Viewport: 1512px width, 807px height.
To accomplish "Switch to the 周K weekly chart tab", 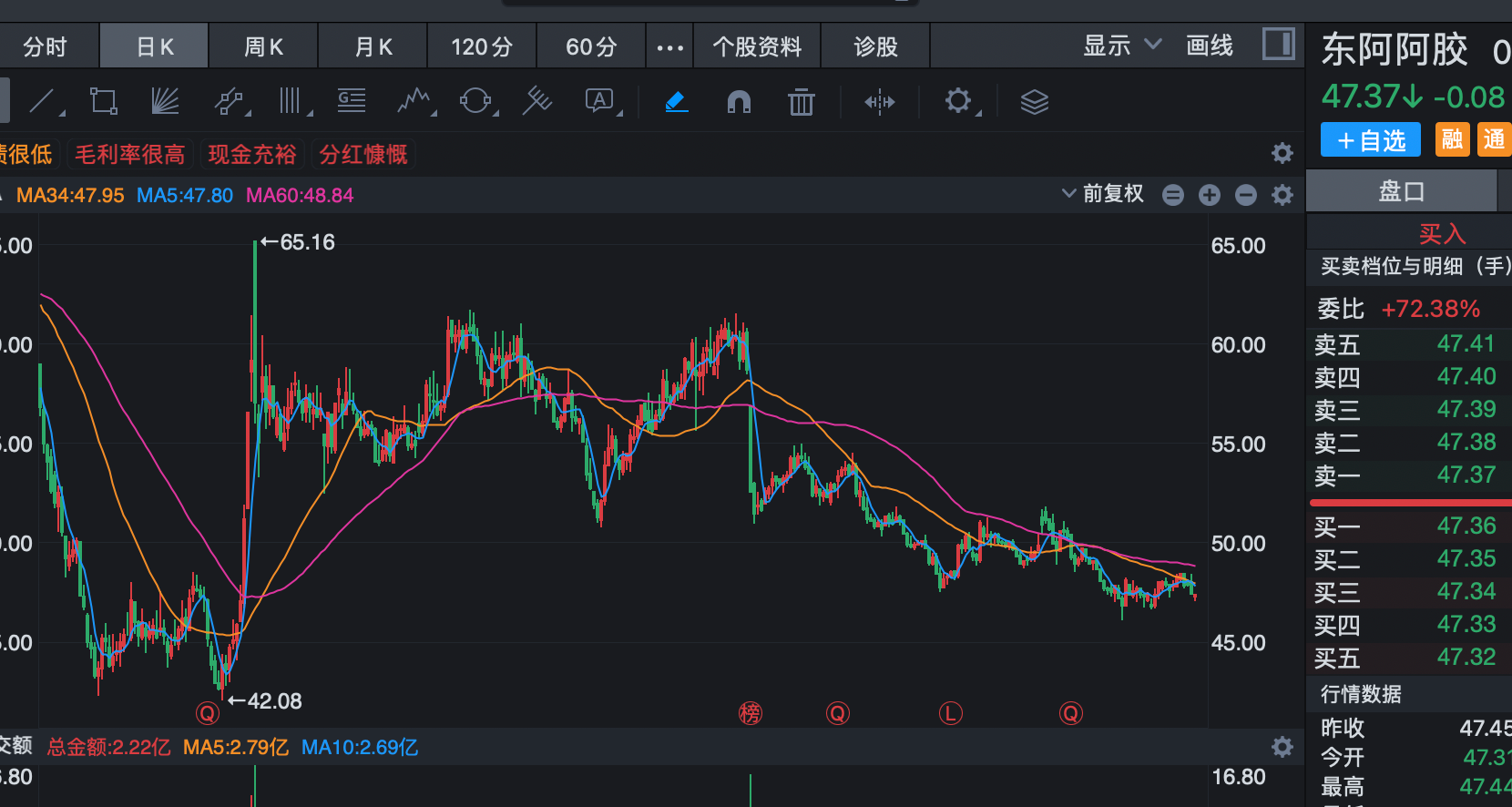I will [263, 47].
